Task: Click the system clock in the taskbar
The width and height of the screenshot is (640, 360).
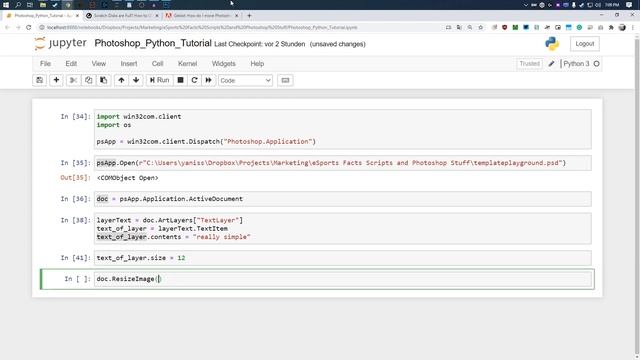Action: 612,5
